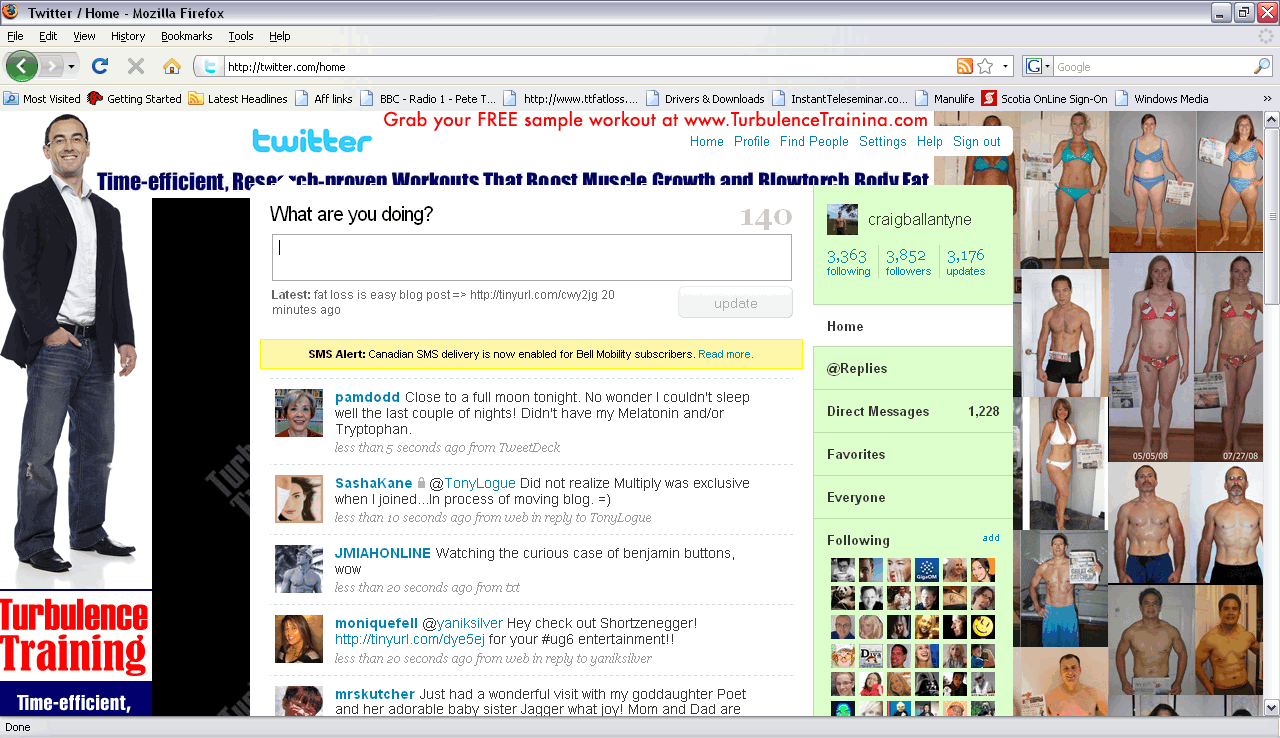Open the Getting Started bookmark
Screen dimensions: 1280x738
(135, 99)
